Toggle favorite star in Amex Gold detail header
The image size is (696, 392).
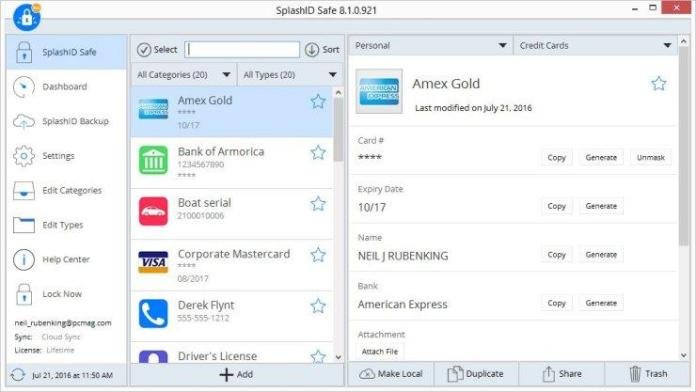[x=659, y=83]
